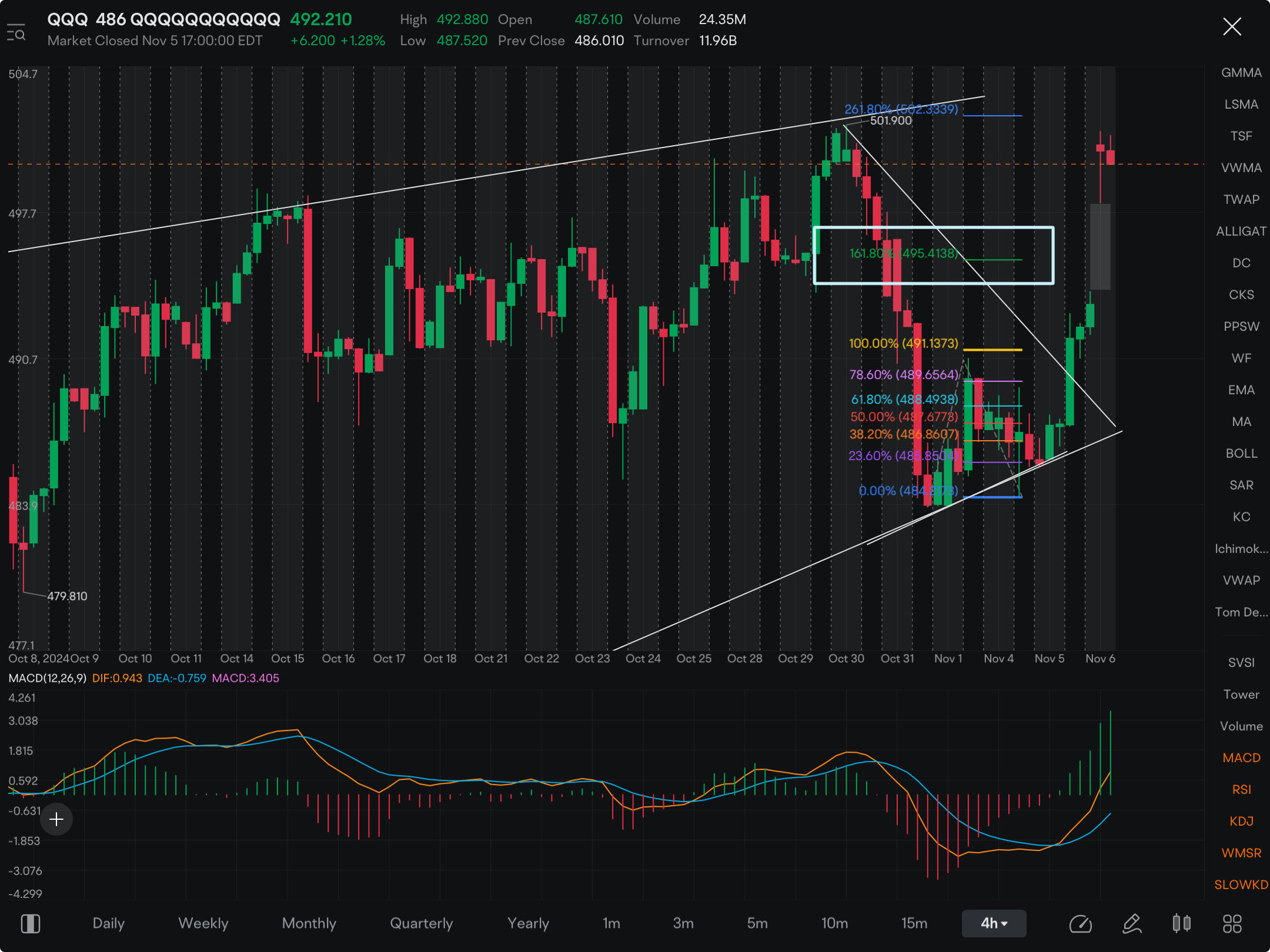The height and width of the screenshot is (952, 1270).
Task: Select the 10m interval
Action: (x=834, y=923)
